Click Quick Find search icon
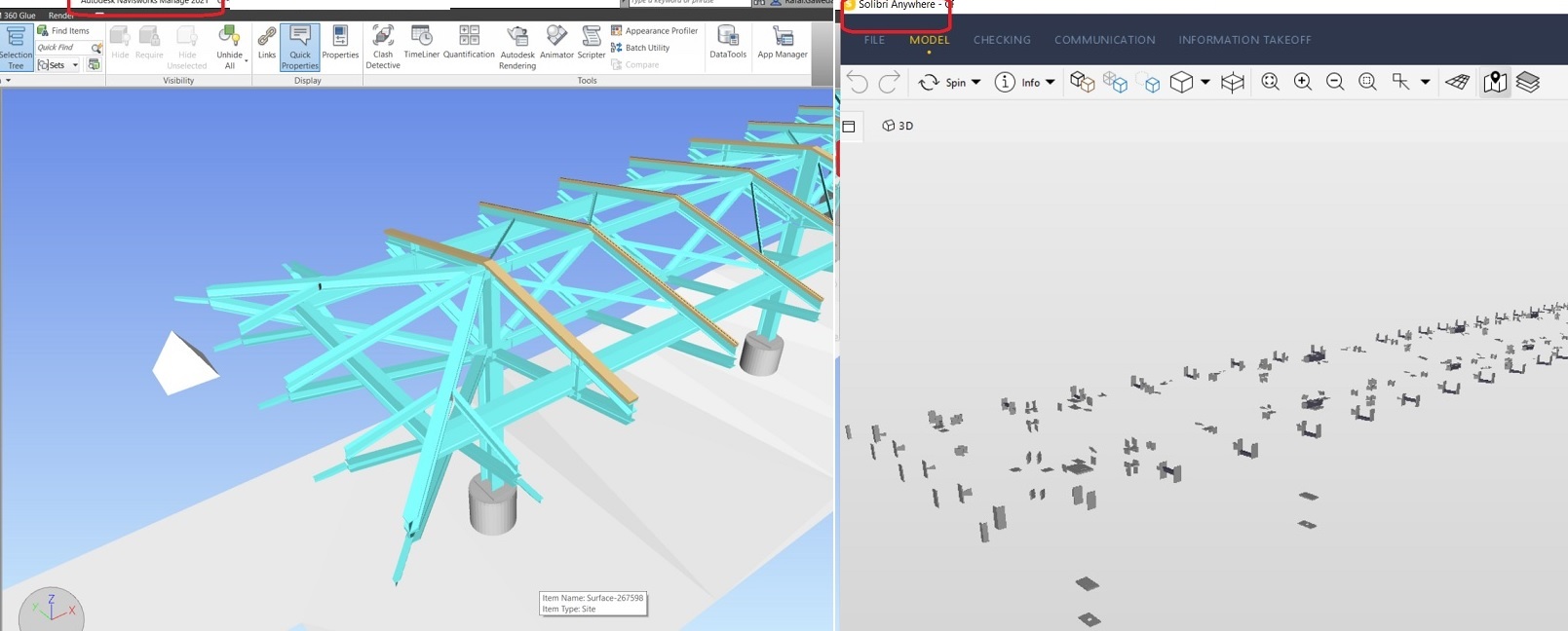 [x=96, y=48]
